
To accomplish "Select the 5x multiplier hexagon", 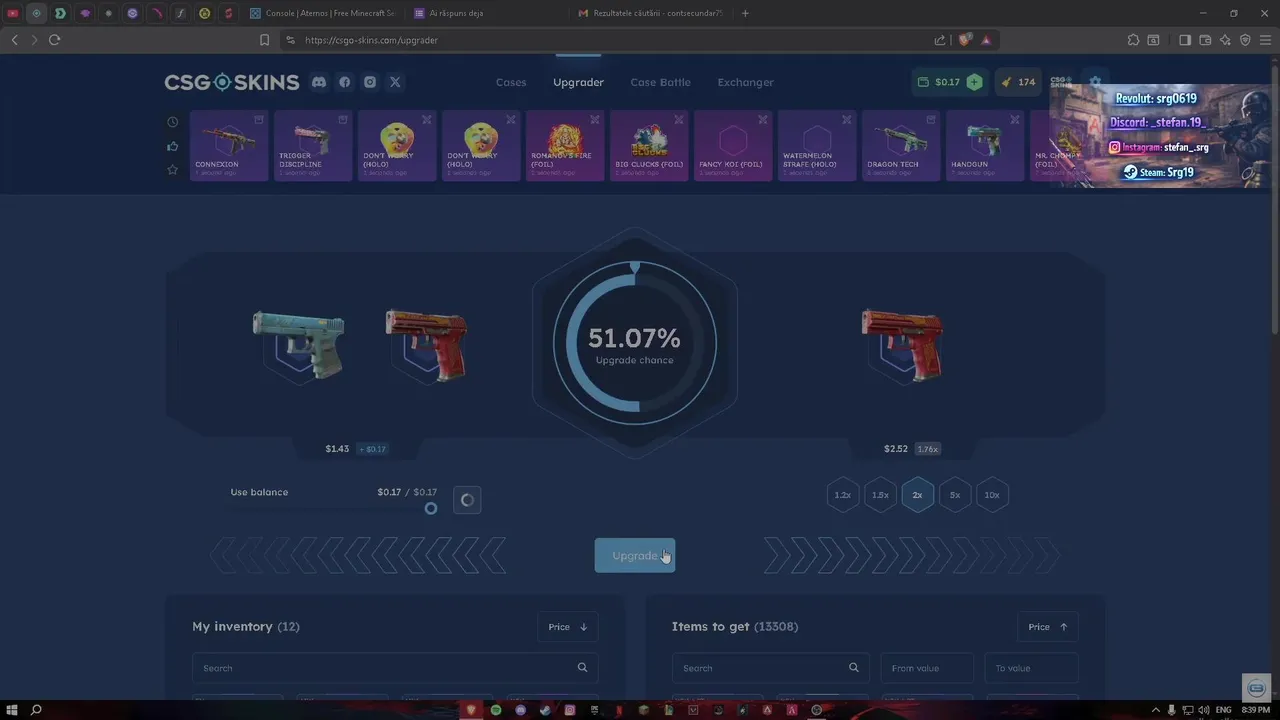I will coord(955,495).
